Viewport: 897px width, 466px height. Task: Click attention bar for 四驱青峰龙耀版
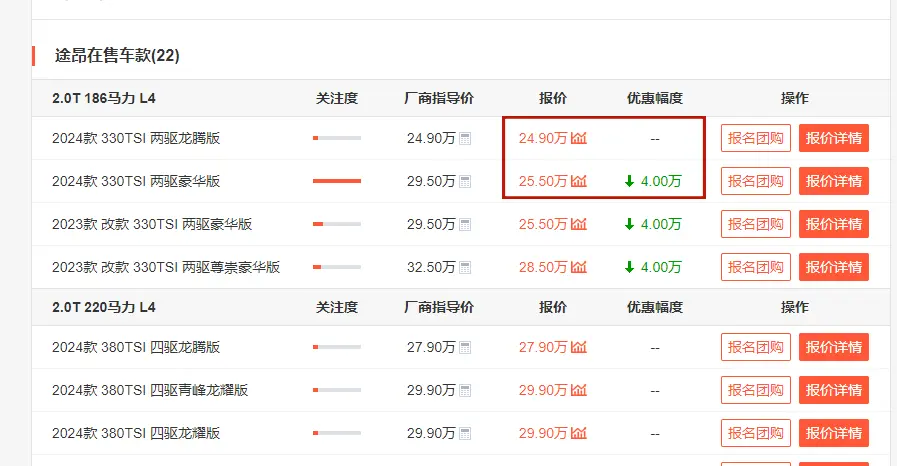click(x=337, y=390)
